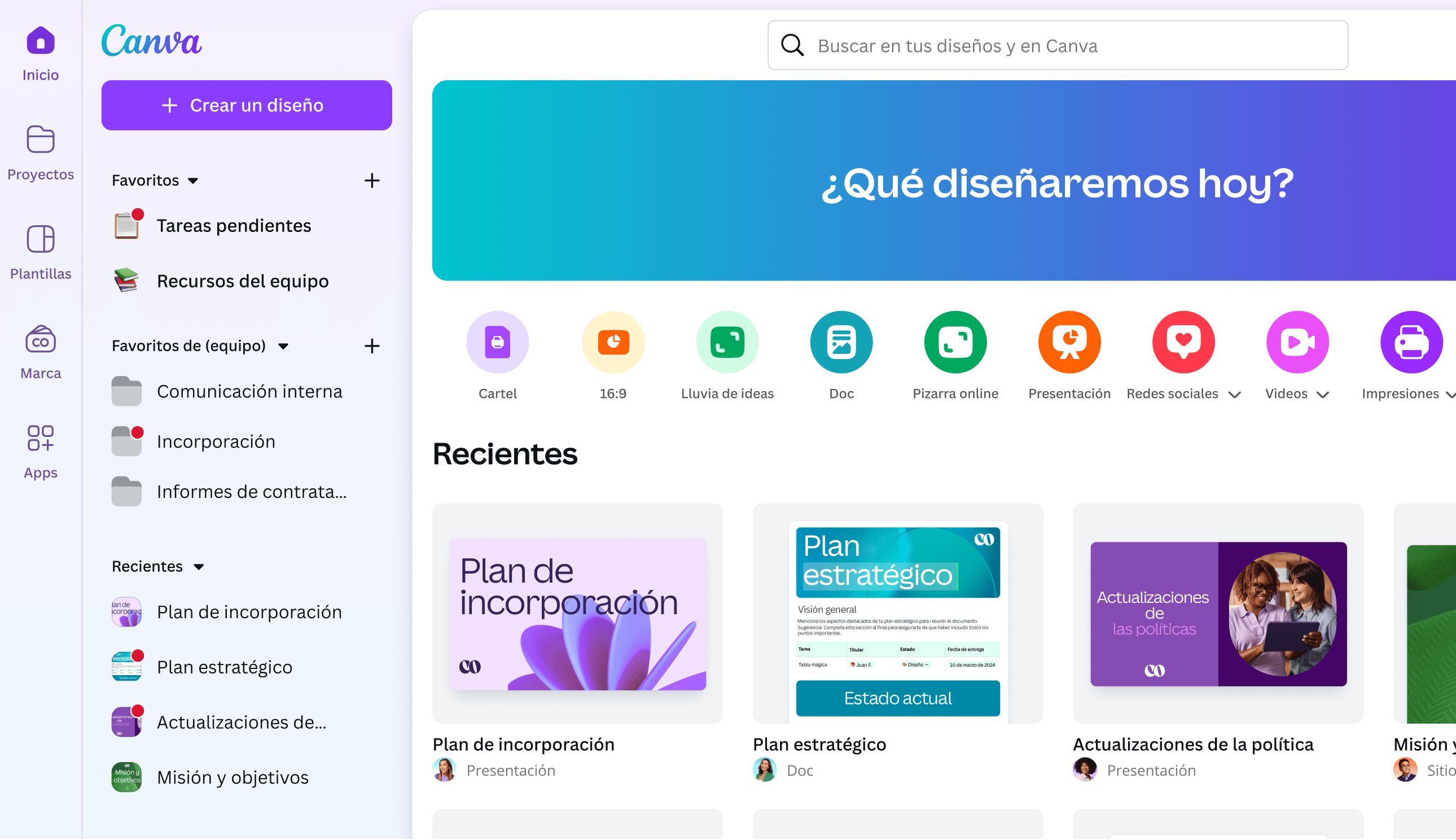Open Plantillas in the side rail
Screen dimensions: 1456x840
coord(41,253)
